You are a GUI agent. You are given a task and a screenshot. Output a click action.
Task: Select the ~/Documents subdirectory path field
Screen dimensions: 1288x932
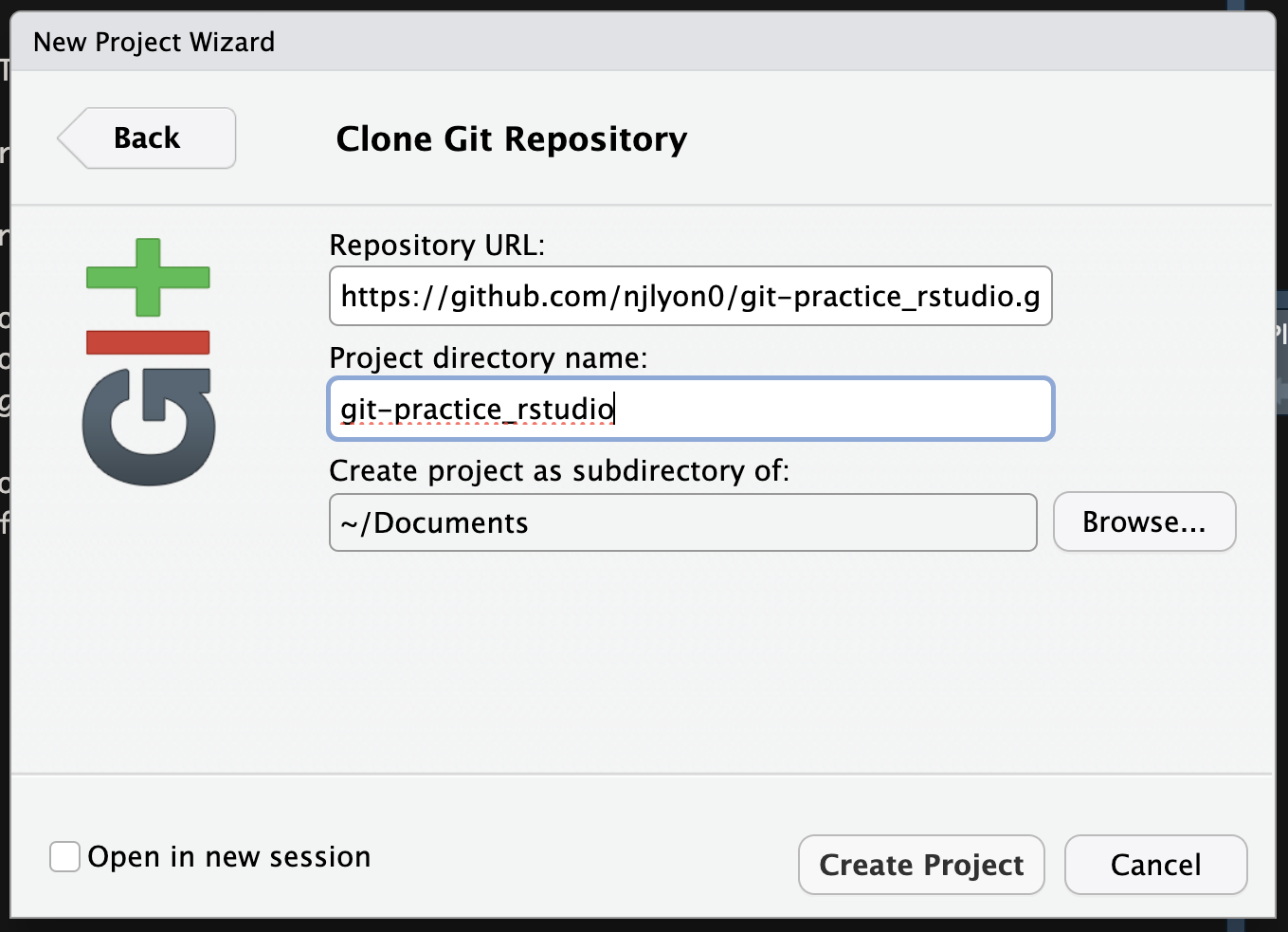(682, 521)
